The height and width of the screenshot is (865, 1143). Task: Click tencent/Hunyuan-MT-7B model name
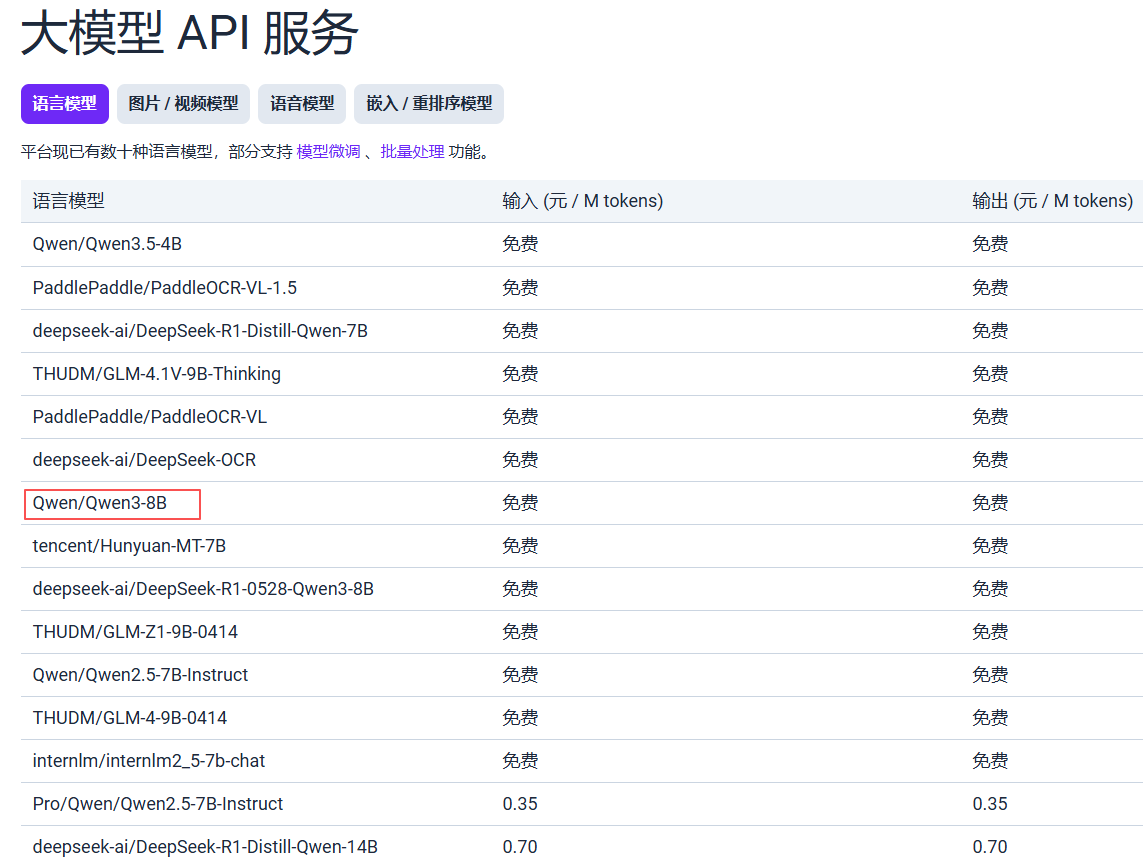tap(129, 546)
